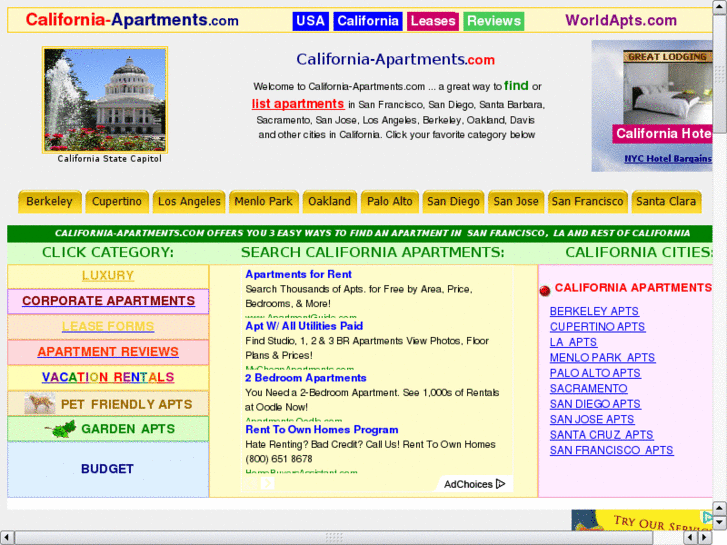Open SAN JOSE APTS link
Viewport: 727px width, 545px height.
(592, 420)
